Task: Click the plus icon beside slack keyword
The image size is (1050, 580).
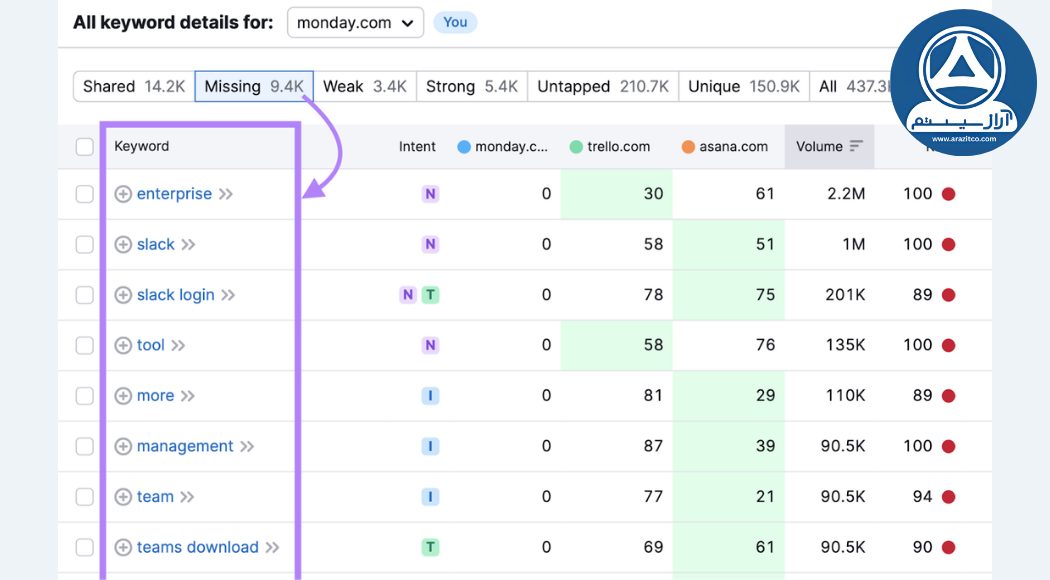Action: 123,245
